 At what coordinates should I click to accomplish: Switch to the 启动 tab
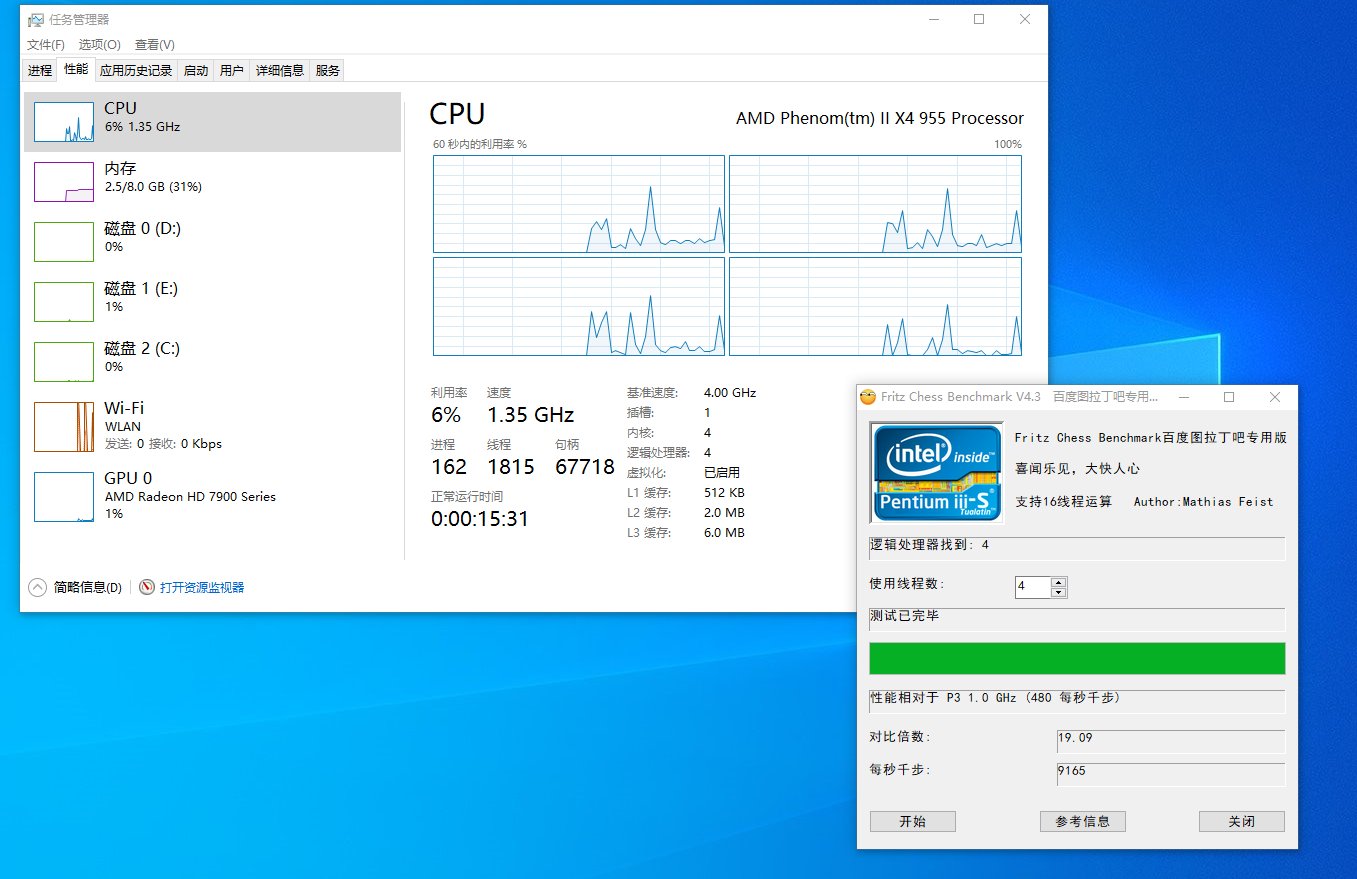click(196, 70)
